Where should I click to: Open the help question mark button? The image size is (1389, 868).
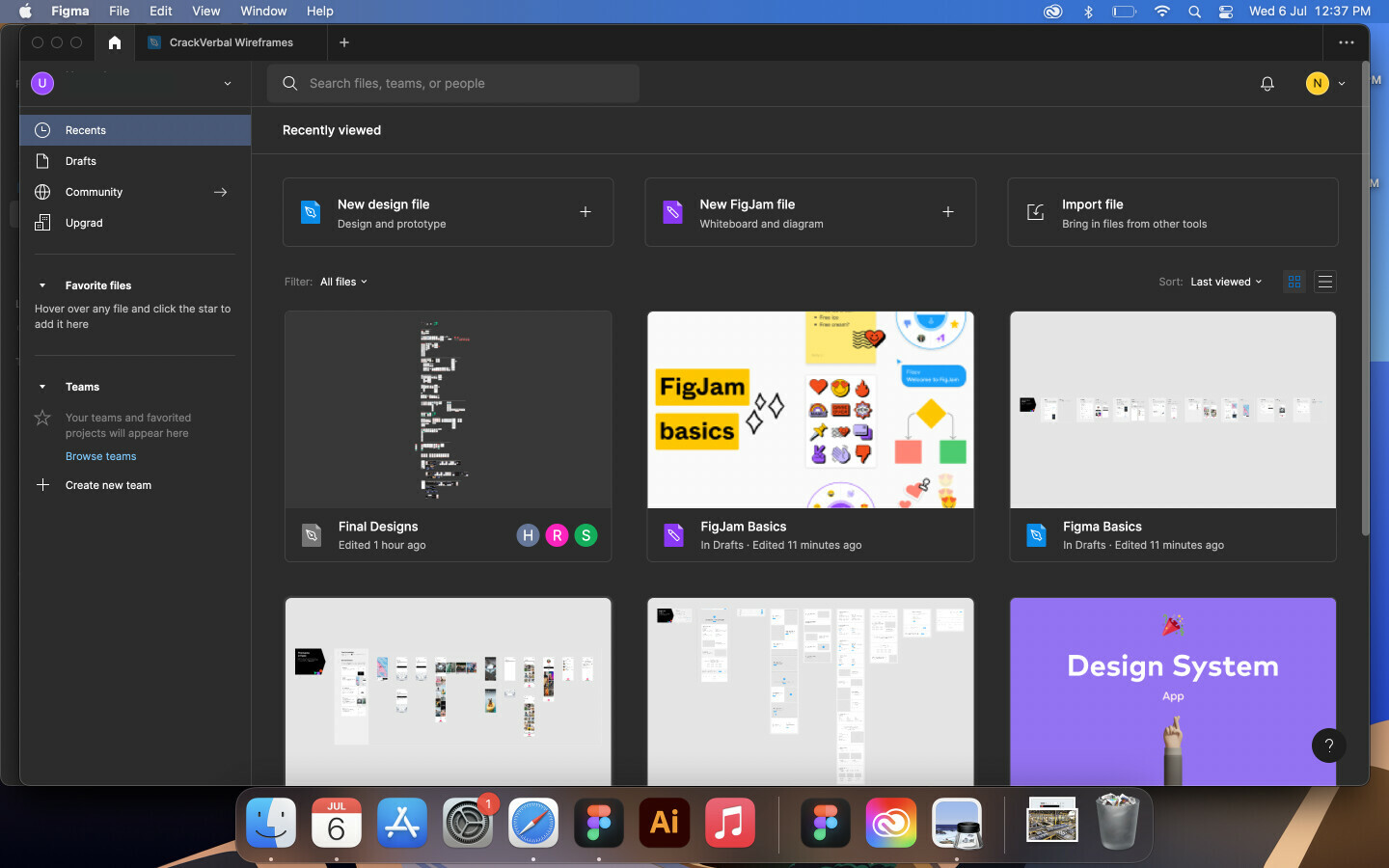click(x=1328, y=746)
